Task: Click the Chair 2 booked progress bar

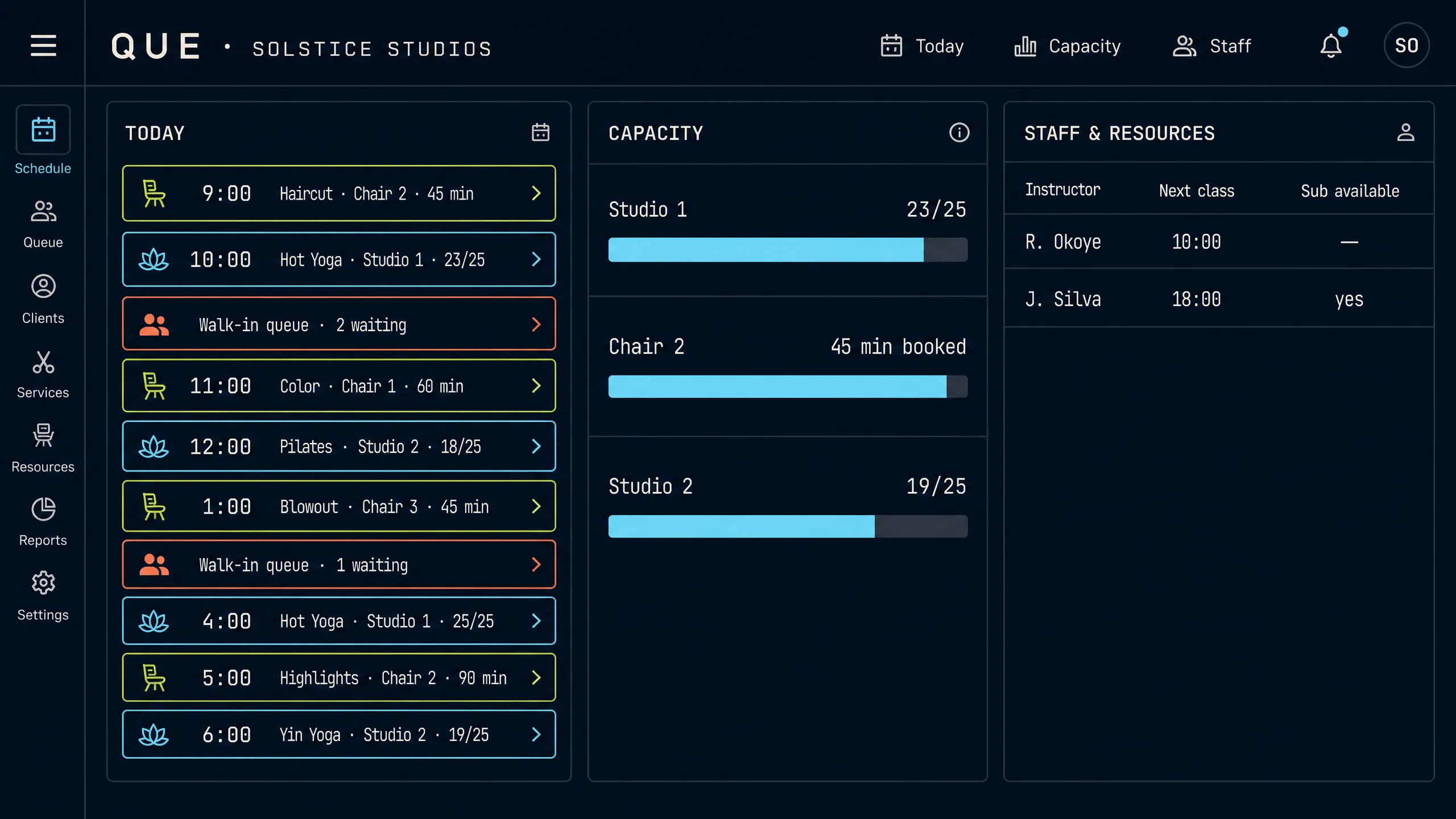Action: pyautogui.click(x=788, y=387)
